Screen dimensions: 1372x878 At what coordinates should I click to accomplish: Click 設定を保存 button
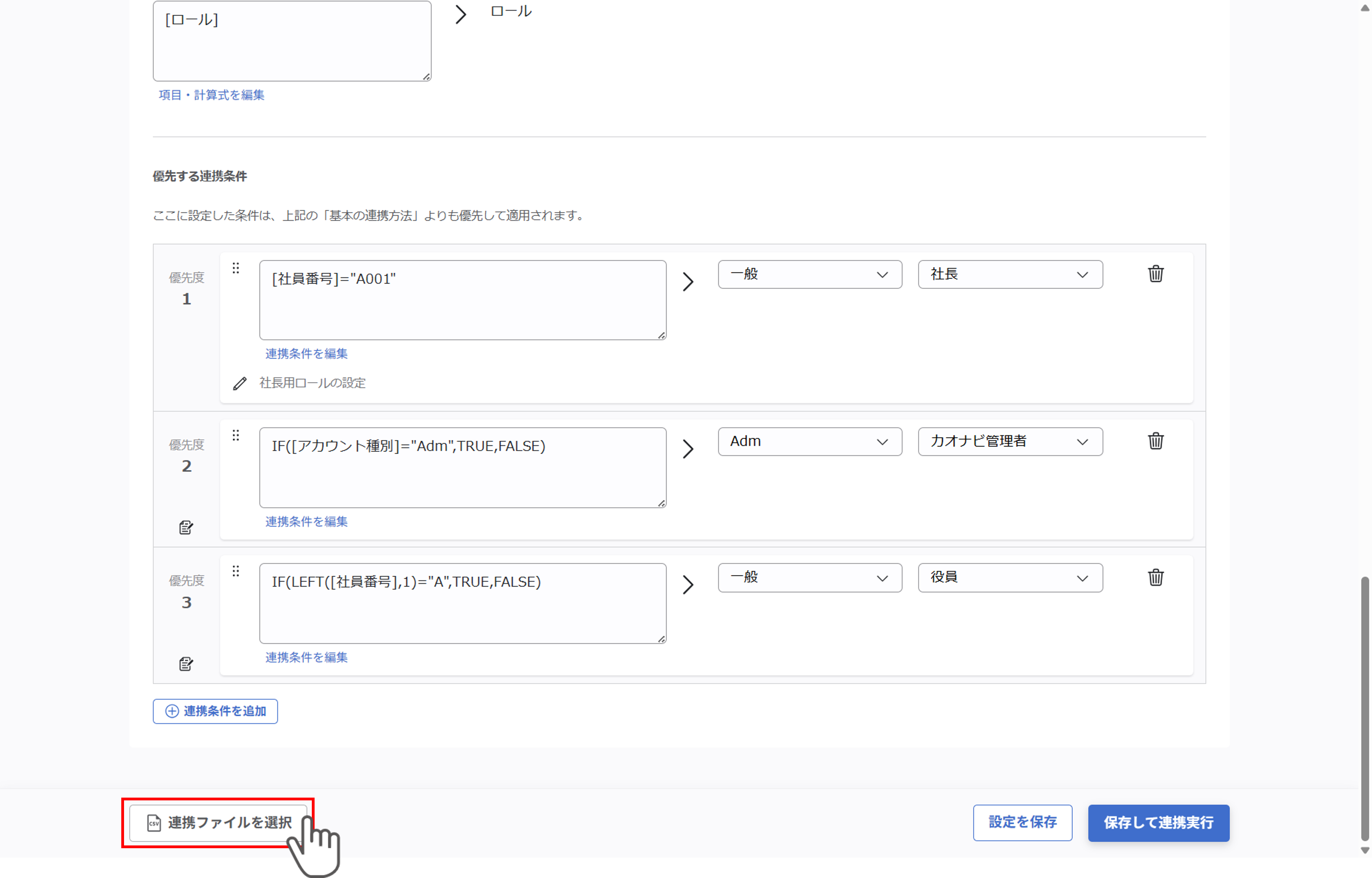pyautogui.click(x=1022, y=823)
